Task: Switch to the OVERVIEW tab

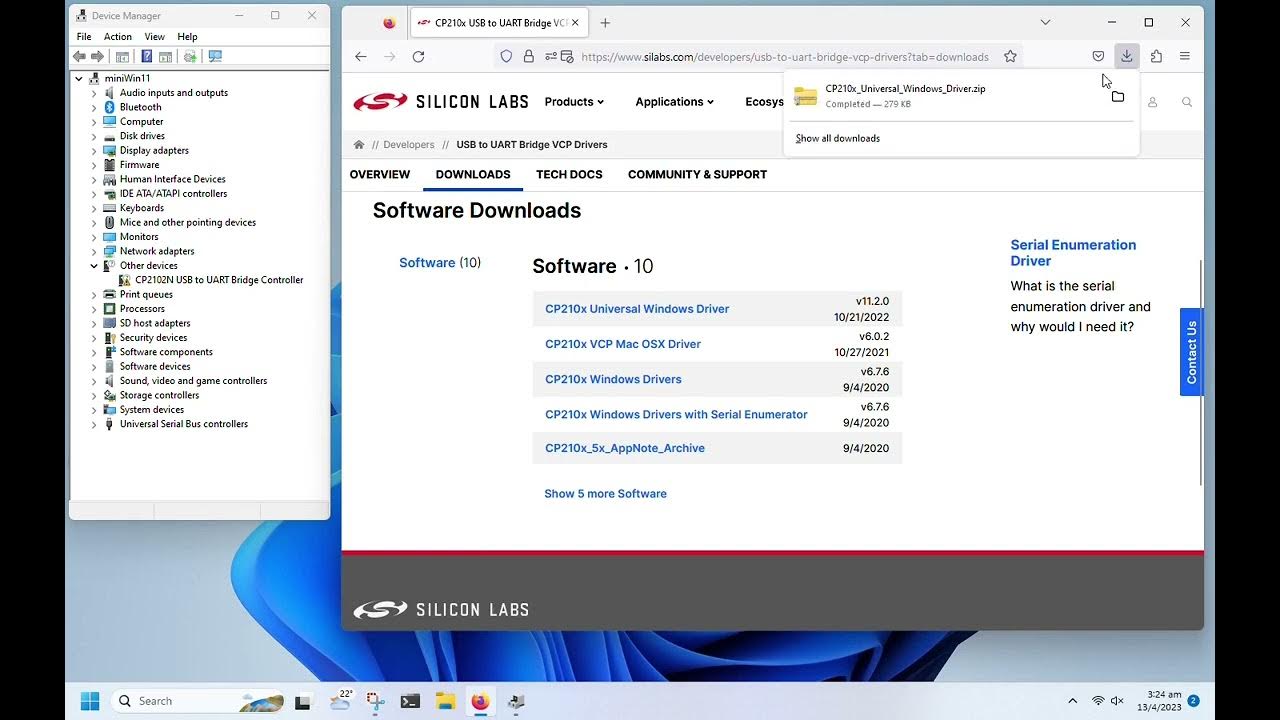Action: coord(380,174)
